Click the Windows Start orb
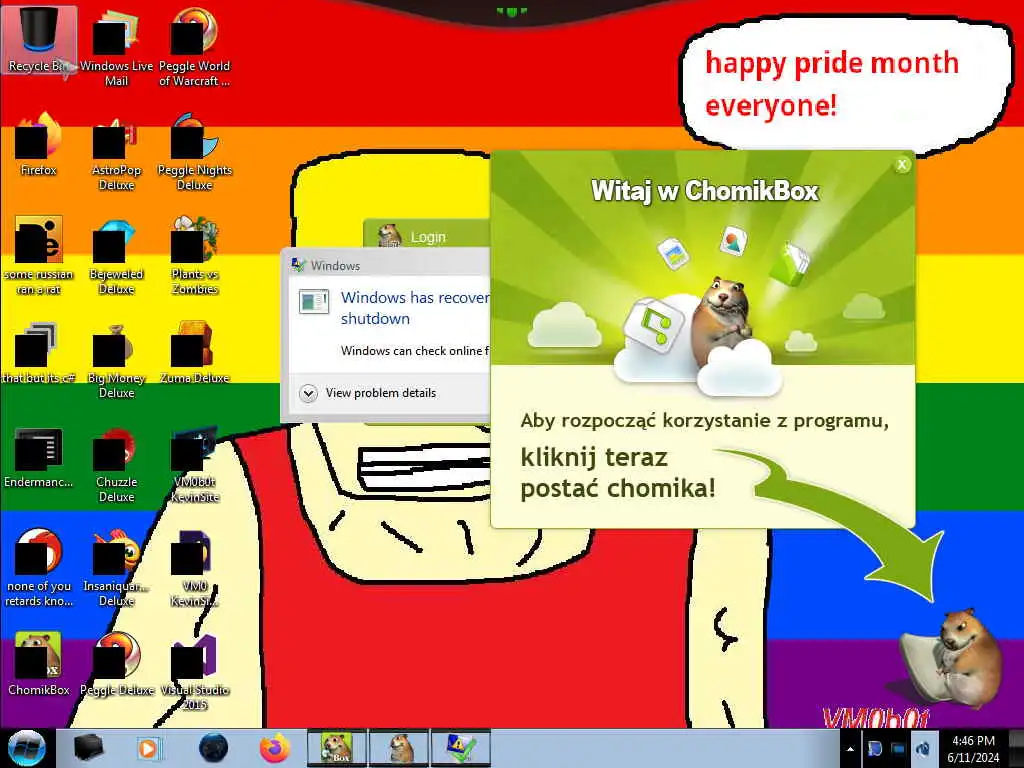Screen dimensions: 1024x768 pos(27,748)
